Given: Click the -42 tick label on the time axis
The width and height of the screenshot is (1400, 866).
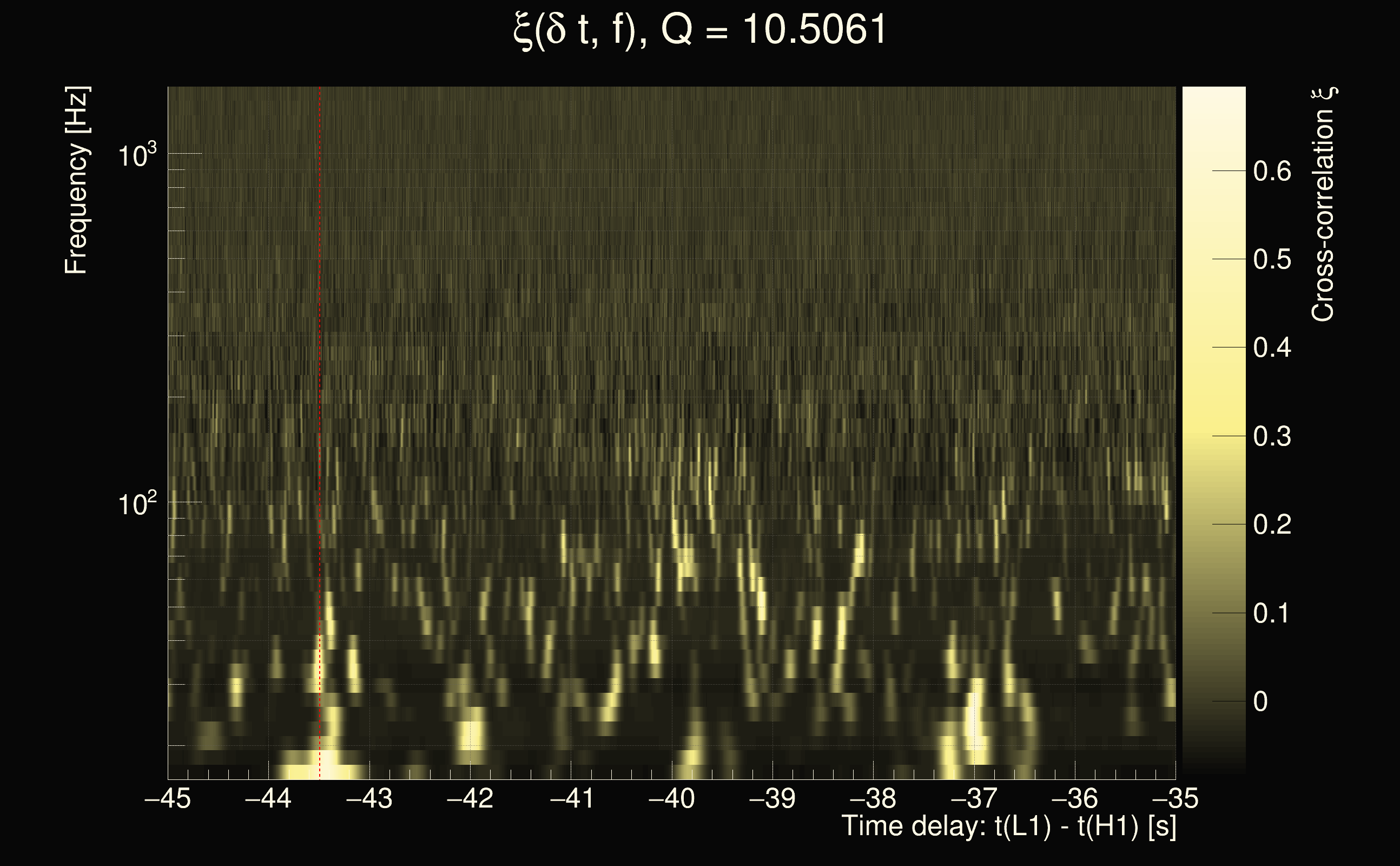Looking at the screenshot, I should point(470,798).
